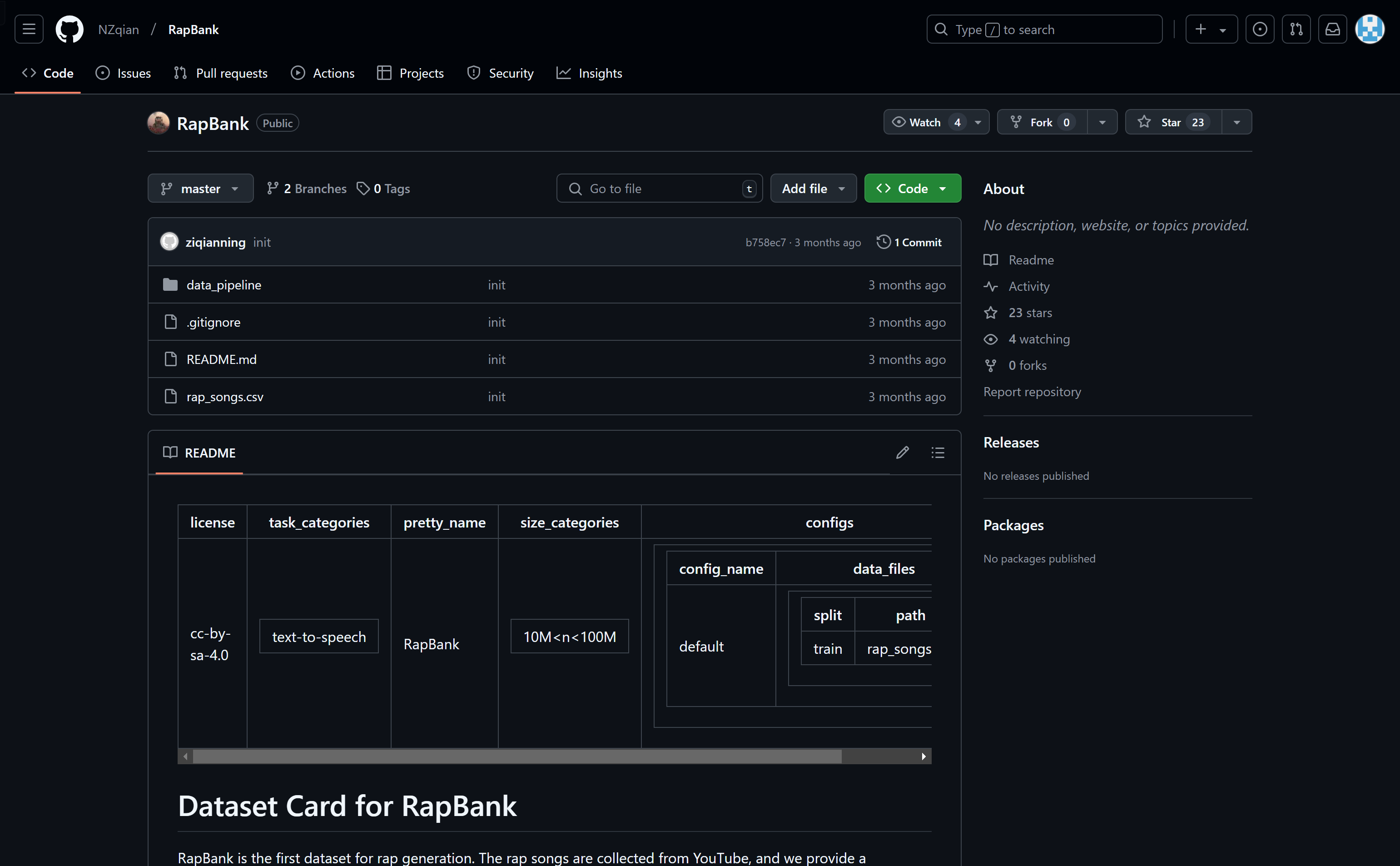This screenshot has height=866, width=1400.
Task: Expand the Star lists dropdown arrow
Action: [1237, 122]
